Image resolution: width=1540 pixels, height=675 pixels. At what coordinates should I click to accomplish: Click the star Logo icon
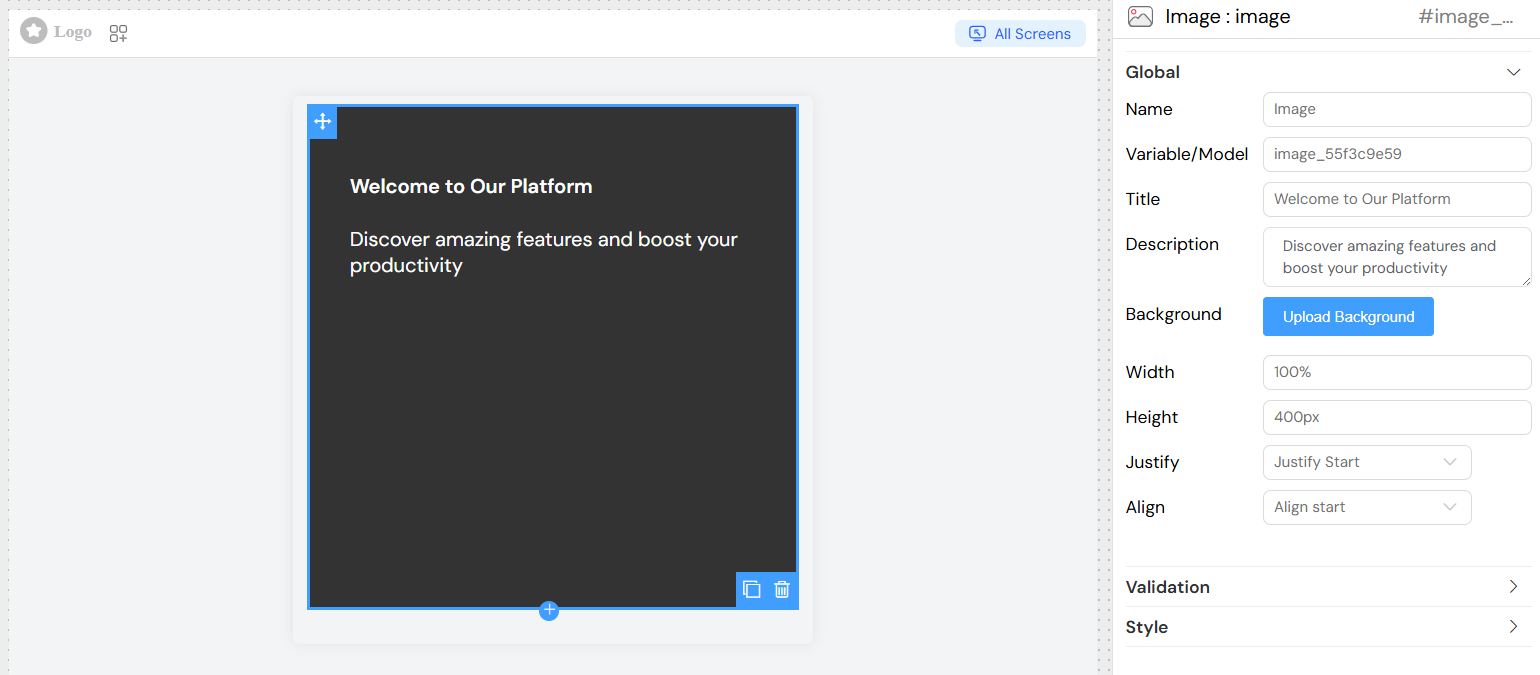[x=34, y=31]
